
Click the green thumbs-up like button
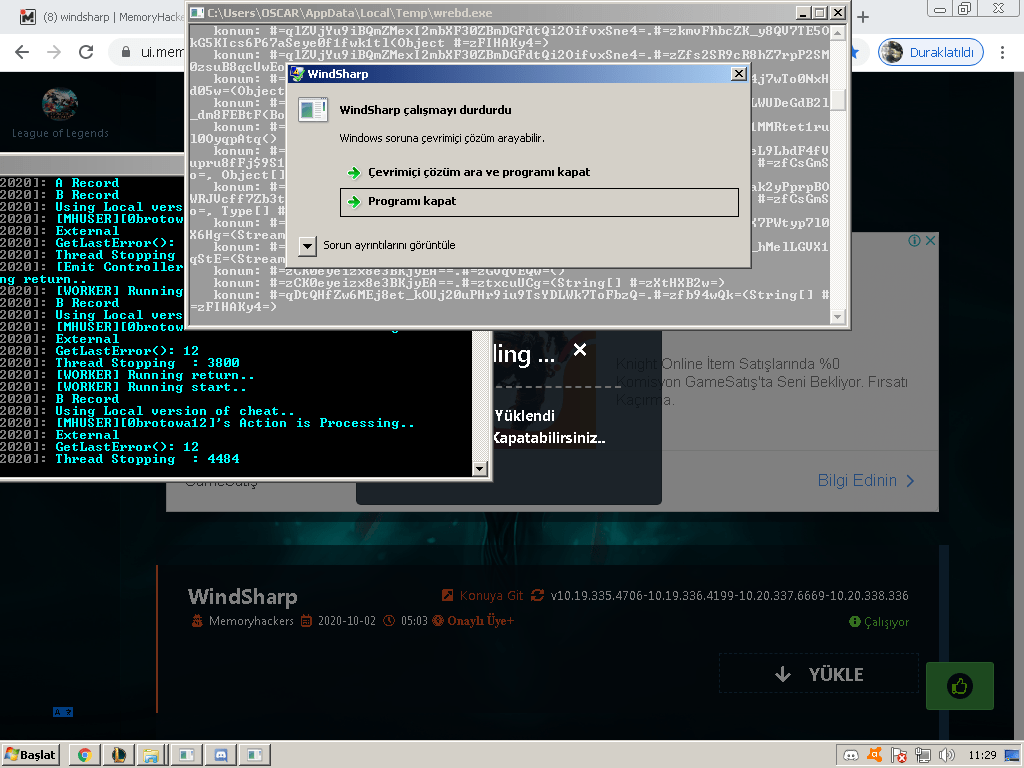pyautogui.click(x=959, y=686)
